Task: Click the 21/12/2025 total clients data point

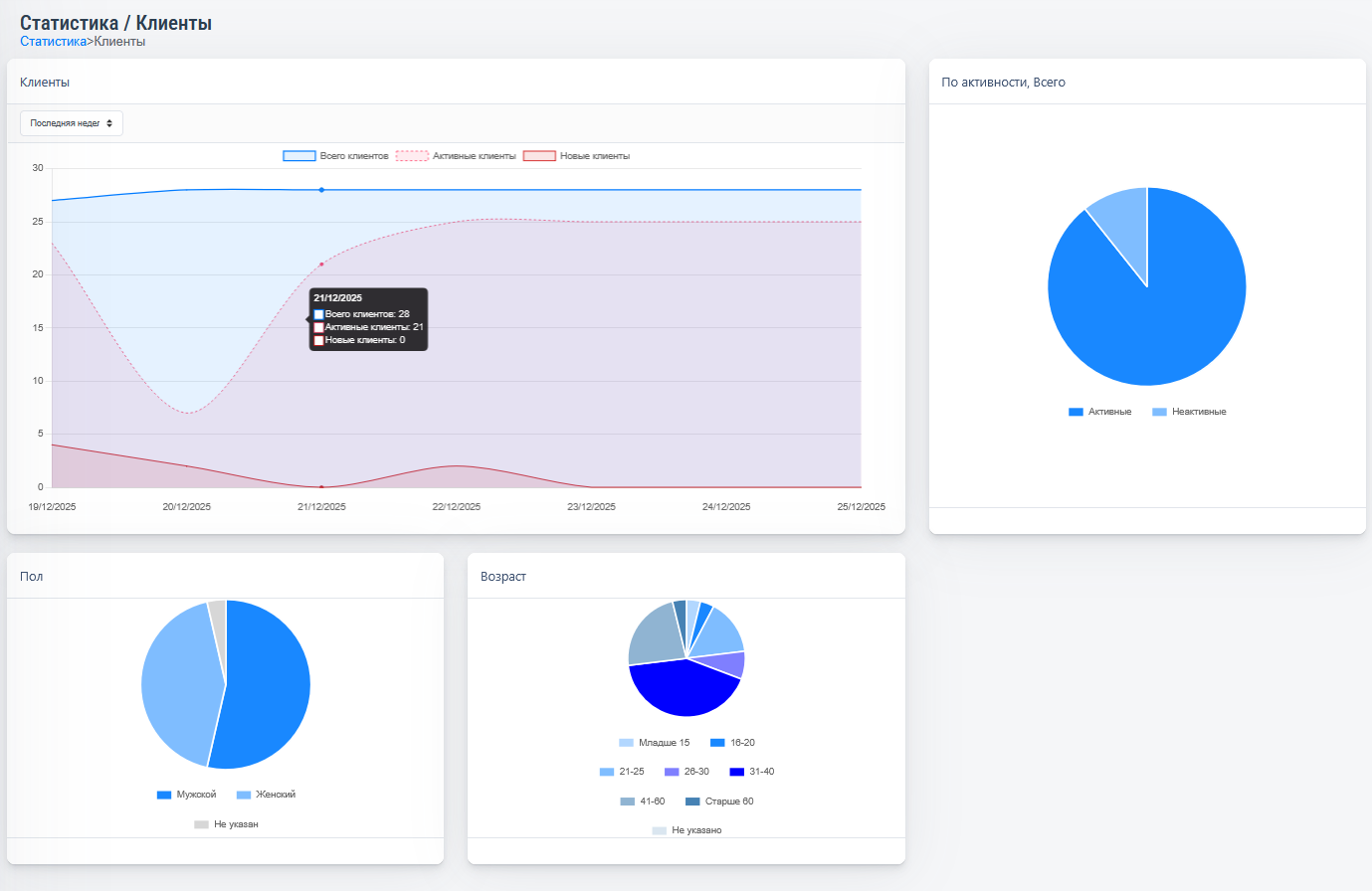Action: (x=321, y=190)
